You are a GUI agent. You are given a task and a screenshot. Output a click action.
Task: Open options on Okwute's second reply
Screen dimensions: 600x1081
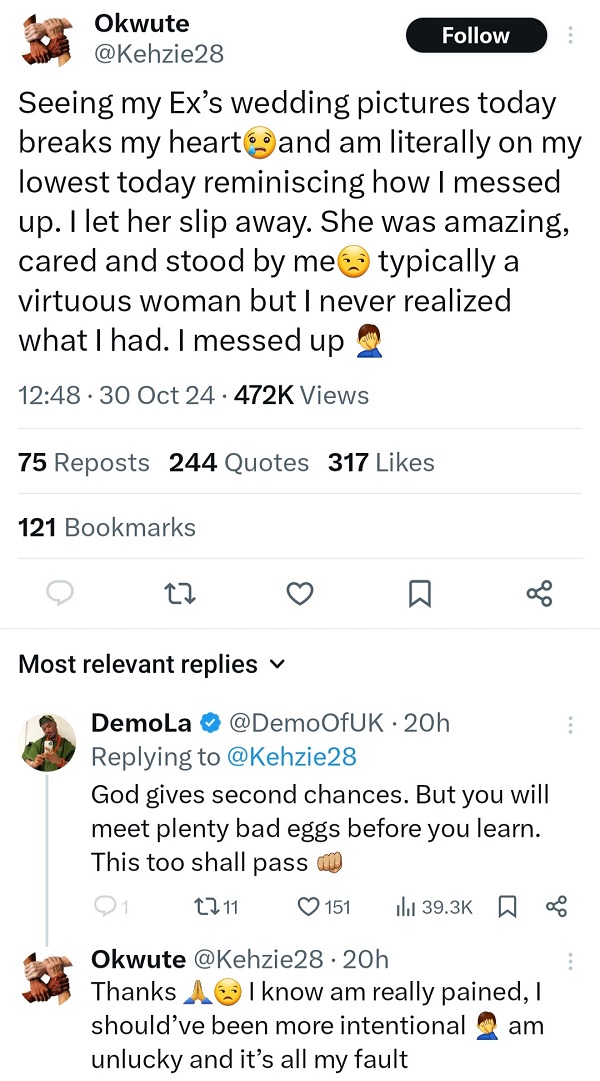pos(571,961)
